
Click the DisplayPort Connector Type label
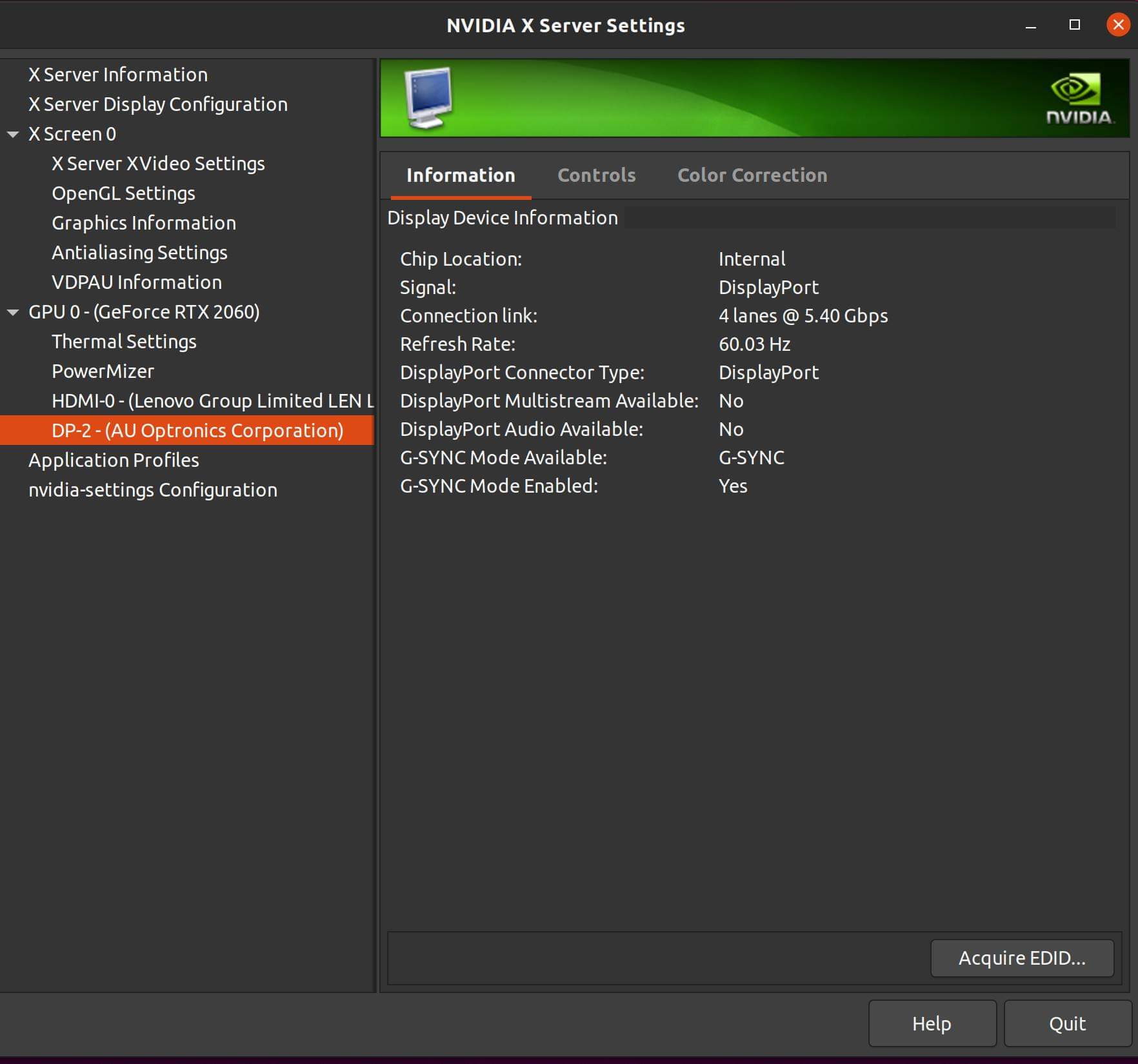point(522,373)
